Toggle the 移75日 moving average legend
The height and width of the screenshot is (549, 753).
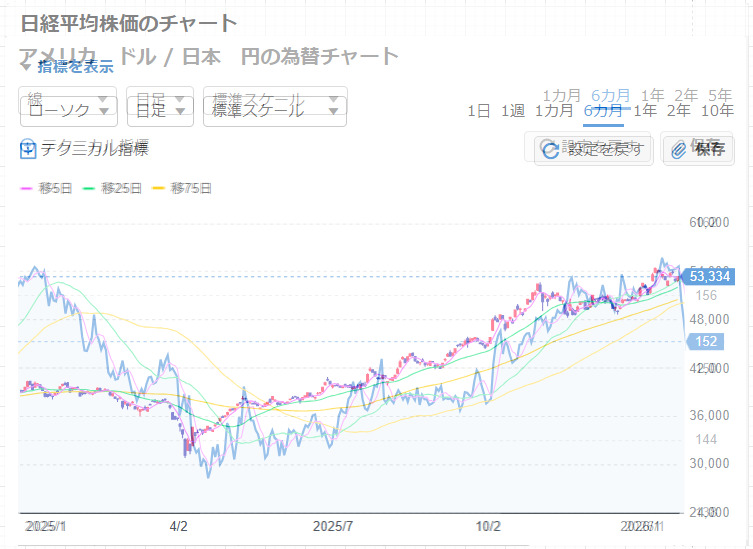182,188
